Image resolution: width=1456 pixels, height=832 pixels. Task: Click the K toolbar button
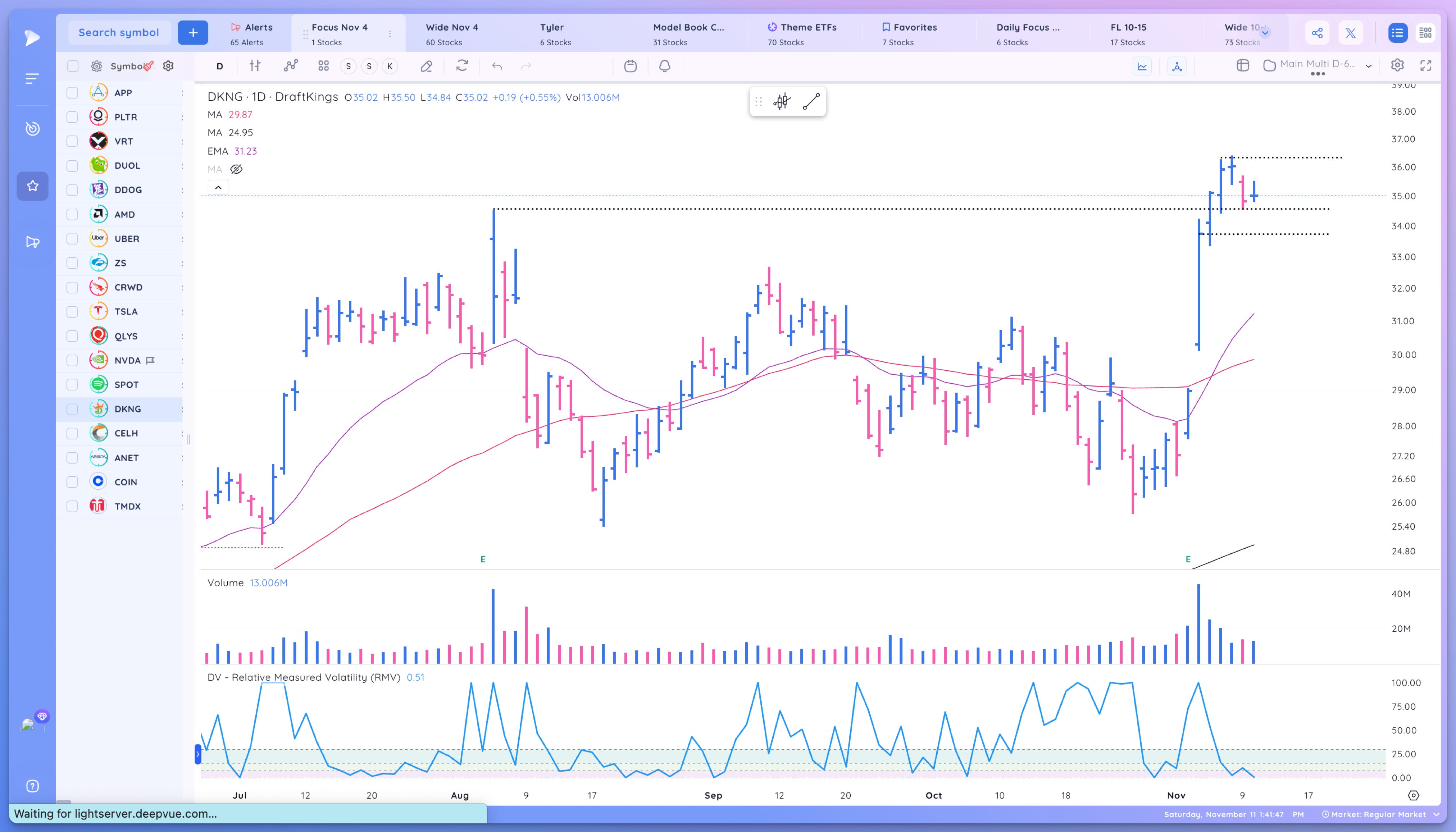[x=390, y=66]
